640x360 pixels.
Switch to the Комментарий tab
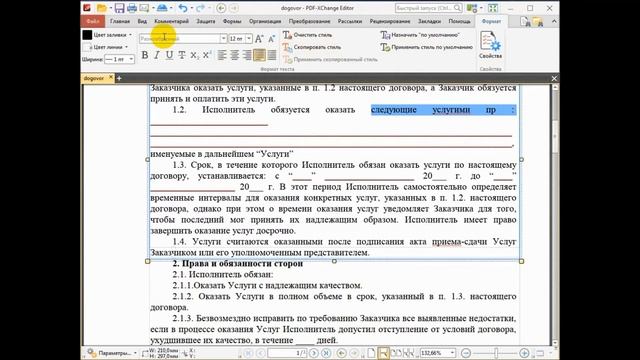(x=171, y=21)
